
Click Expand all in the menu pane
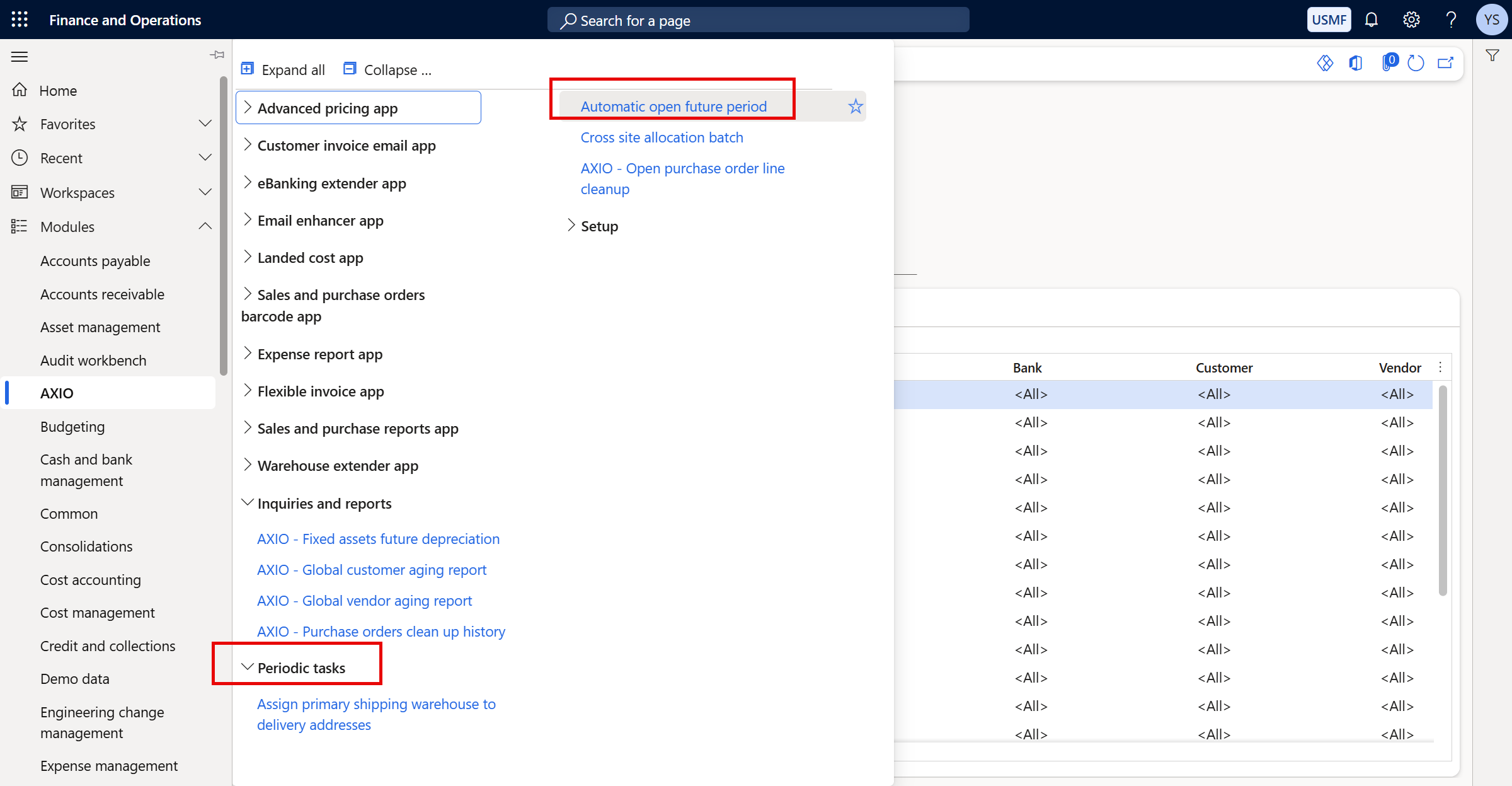(283, 69)
